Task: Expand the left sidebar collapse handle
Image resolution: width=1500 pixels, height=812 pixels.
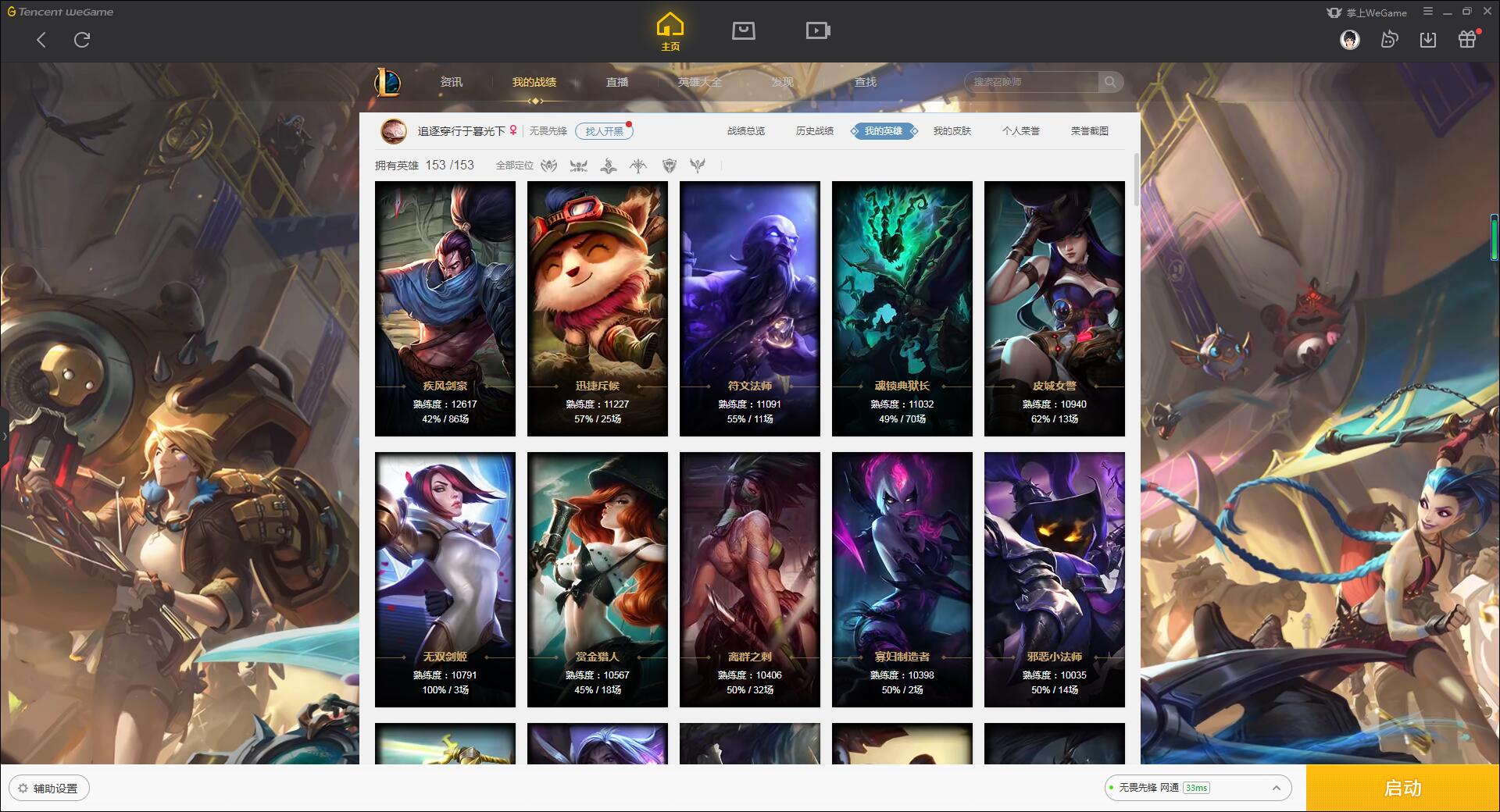Action: 4,436
